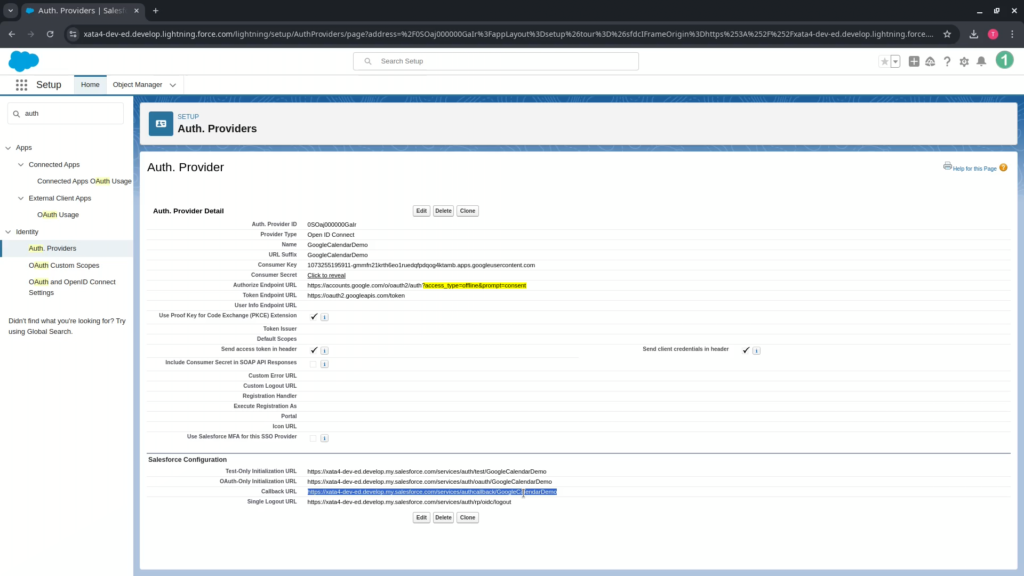This screenshot has height=576, width=1024.
Task: Open OAuth and OpenID Connect Settings
Action: [x=72, y=287]
